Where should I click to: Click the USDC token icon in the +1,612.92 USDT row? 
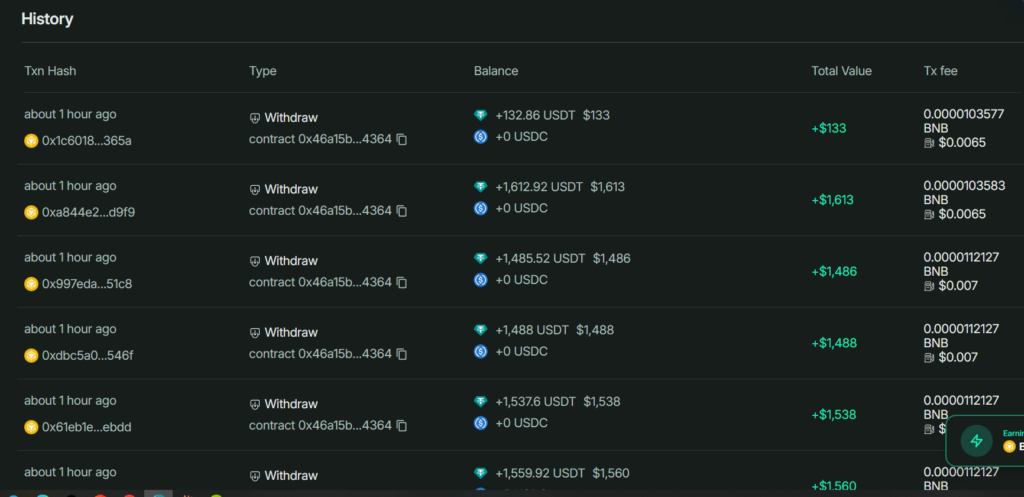[481, 208]
